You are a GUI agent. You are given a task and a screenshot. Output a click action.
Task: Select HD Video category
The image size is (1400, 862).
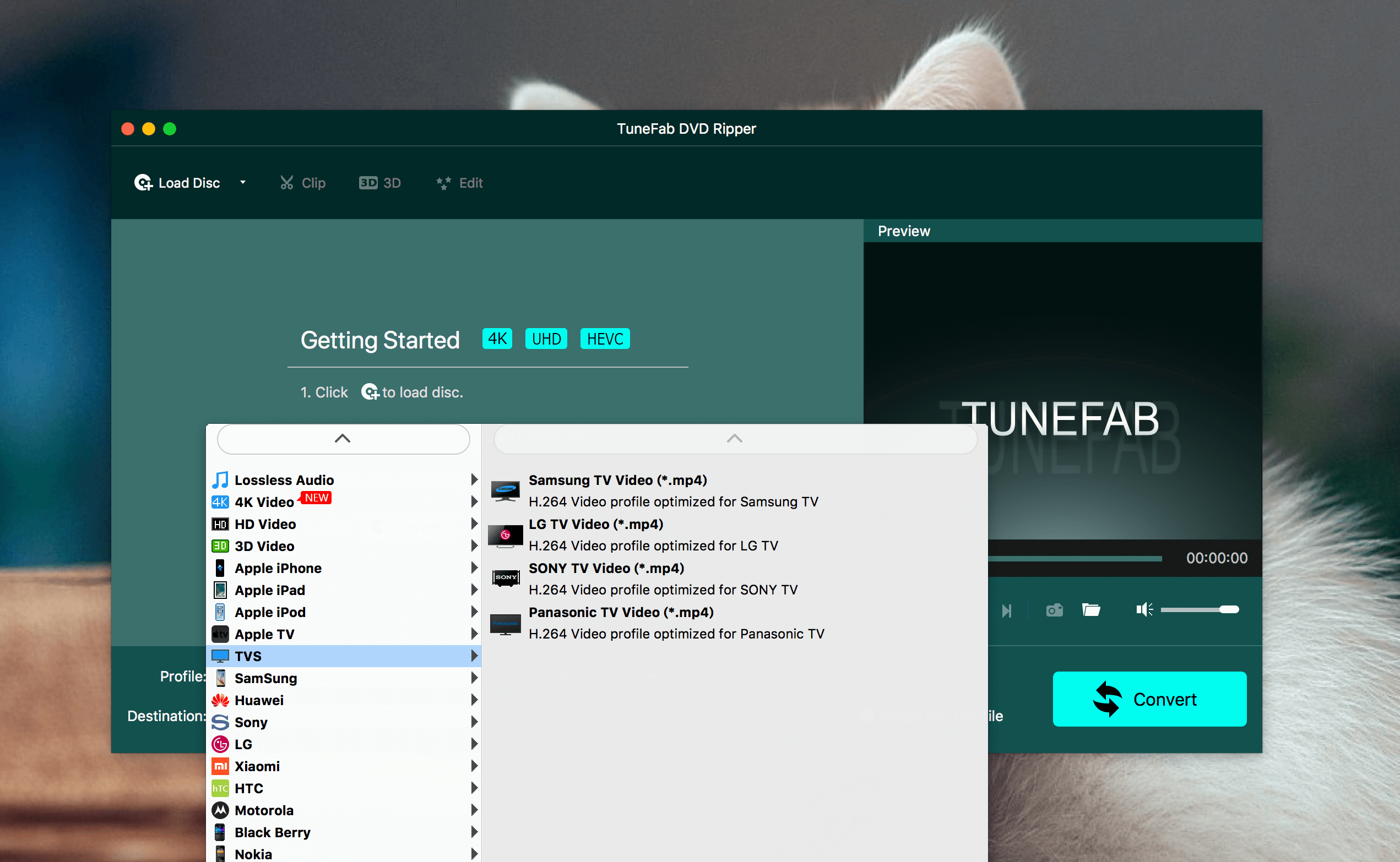point(344,524)
